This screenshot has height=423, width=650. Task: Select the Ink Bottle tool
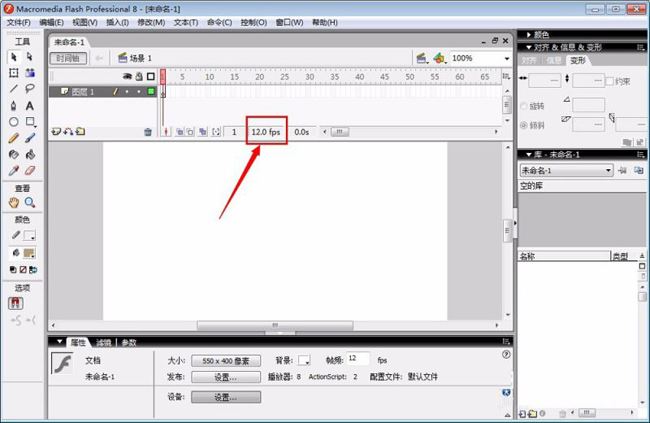(x=14, y=154)
